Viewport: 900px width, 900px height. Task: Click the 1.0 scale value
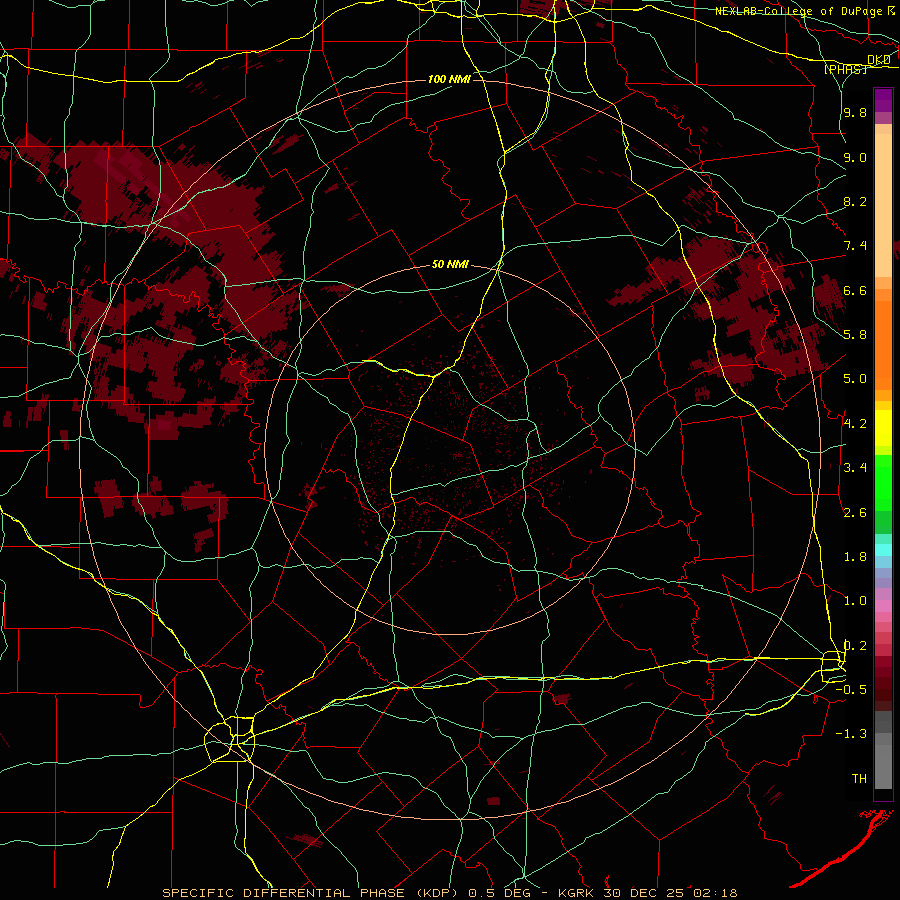point(855,601)
